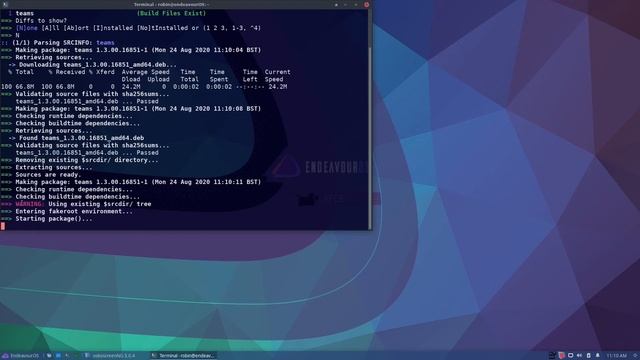This screenshot has width=640, height=360.
Task: Click the terminal cursor block at bottom
Action: click(x=3, y=226)
